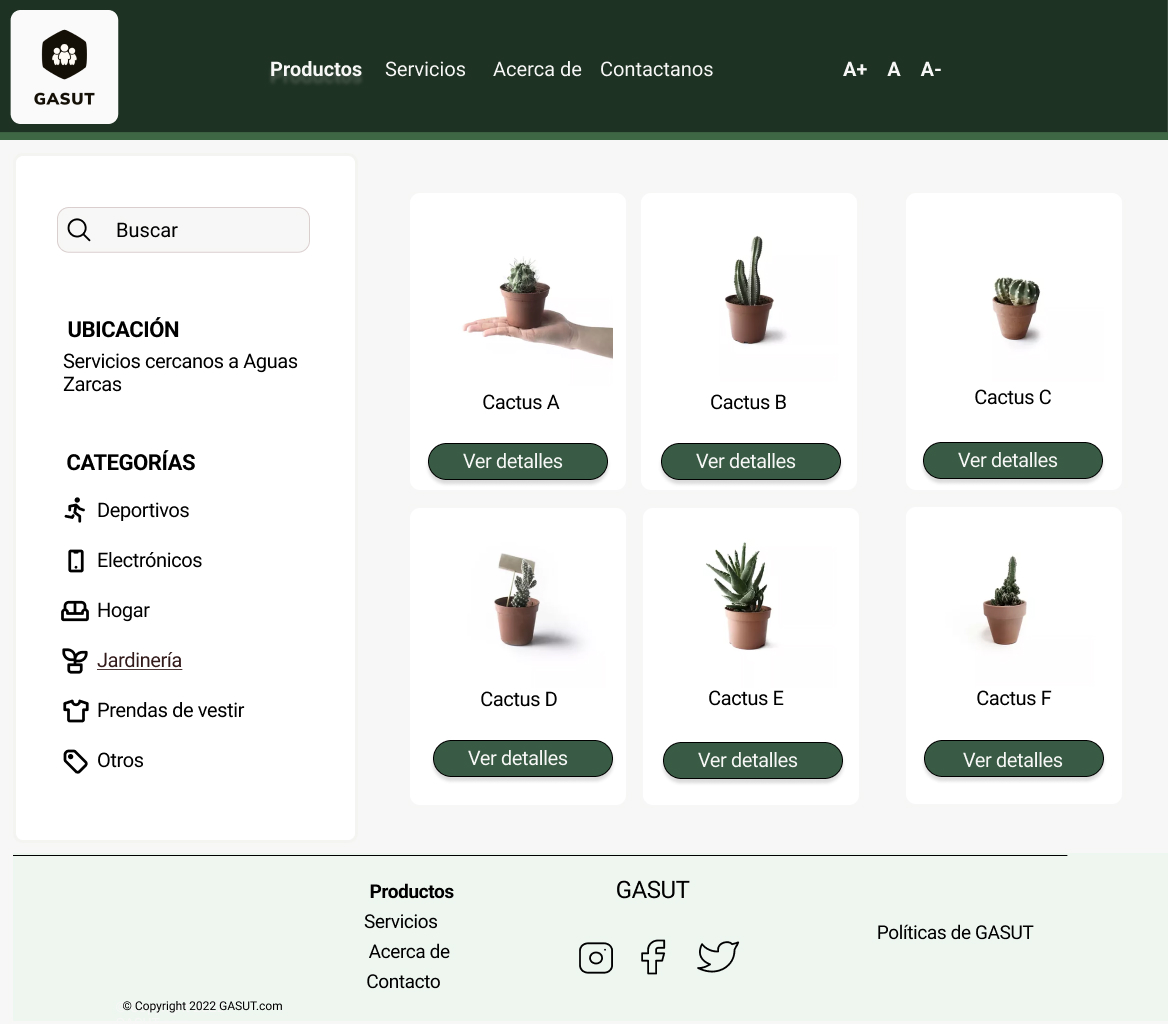The width and height of the screenshot is (1168, 1024).
Task: Click the Otros tag icon
Action: click(x=74, y=760)
